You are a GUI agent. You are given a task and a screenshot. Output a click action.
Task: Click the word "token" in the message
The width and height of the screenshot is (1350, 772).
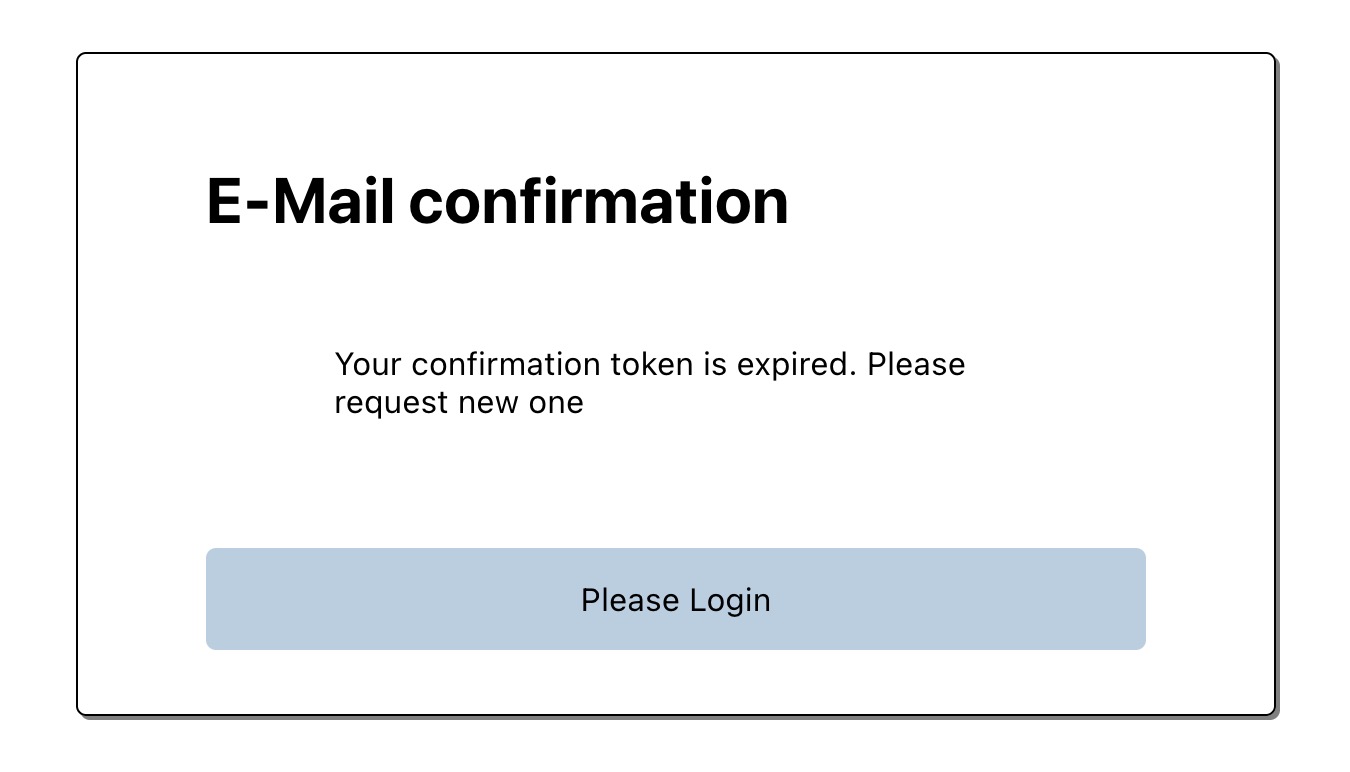[x=651, y=364]
